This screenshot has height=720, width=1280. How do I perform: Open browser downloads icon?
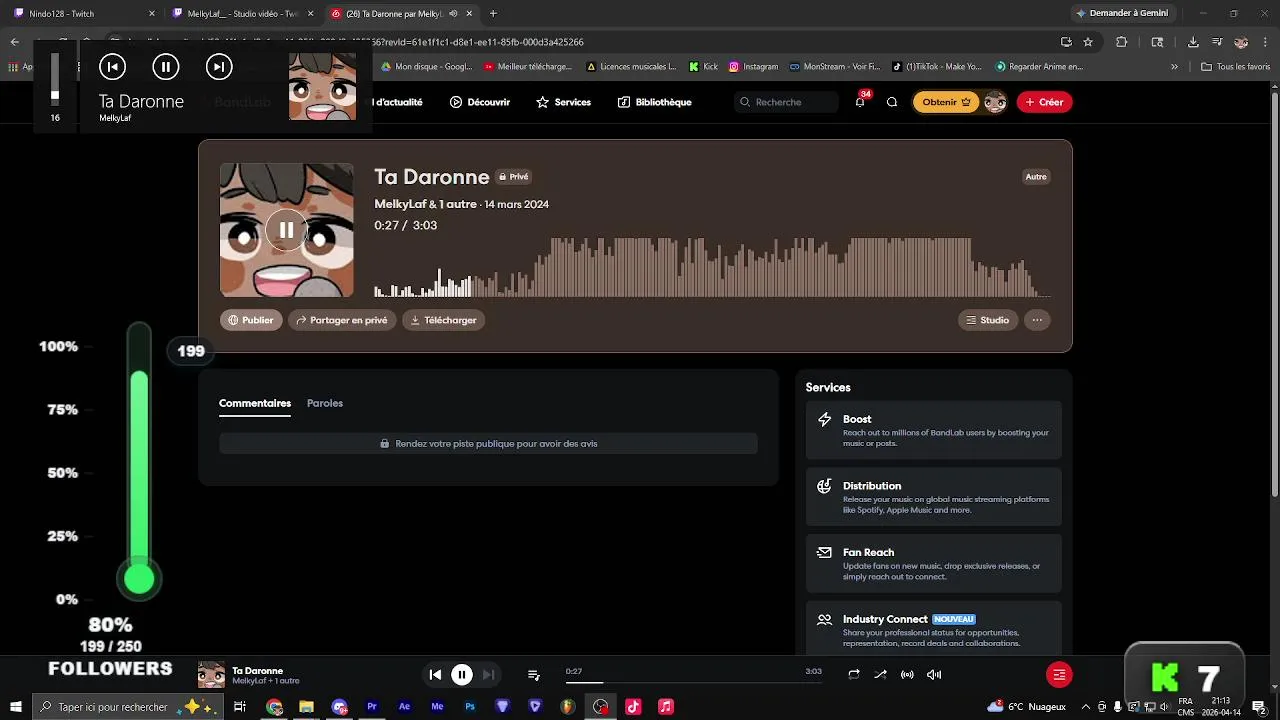pyautogui.click(x=1193, y=42)
